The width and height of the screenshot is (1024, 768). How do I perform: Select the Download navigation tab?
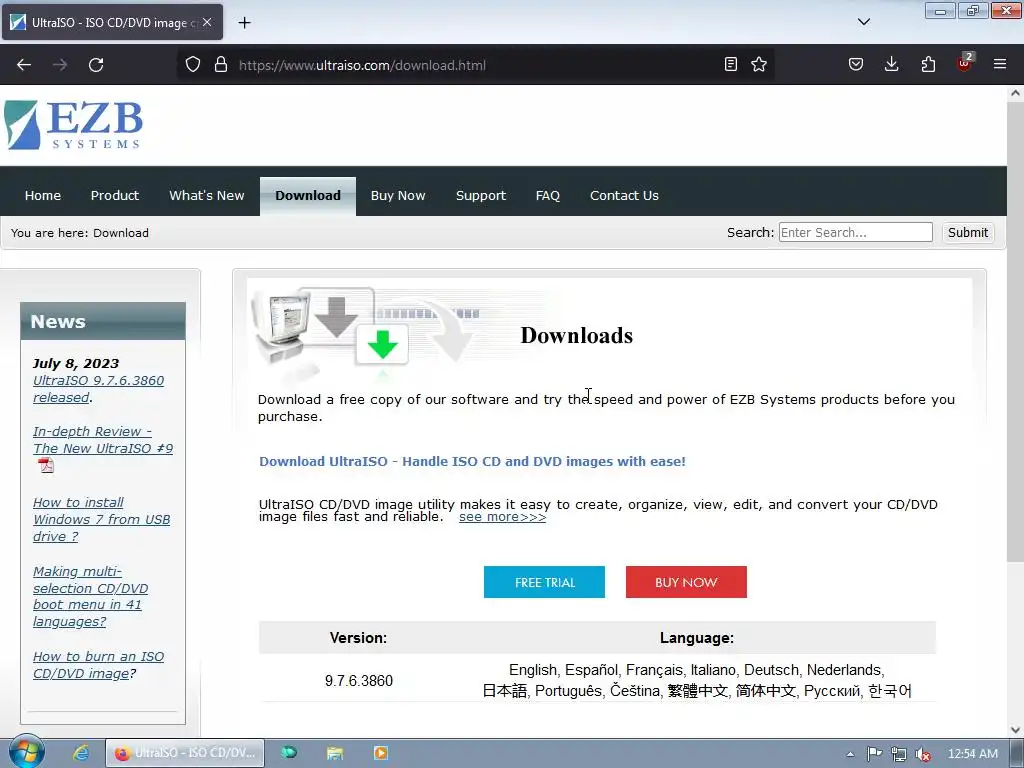click(x=308, y=195)
